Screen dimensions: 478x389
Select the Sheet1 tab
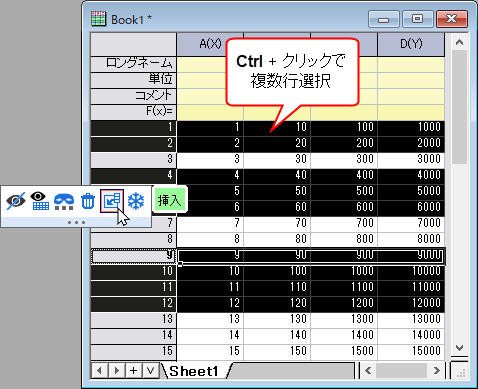[x=194, y=371]
